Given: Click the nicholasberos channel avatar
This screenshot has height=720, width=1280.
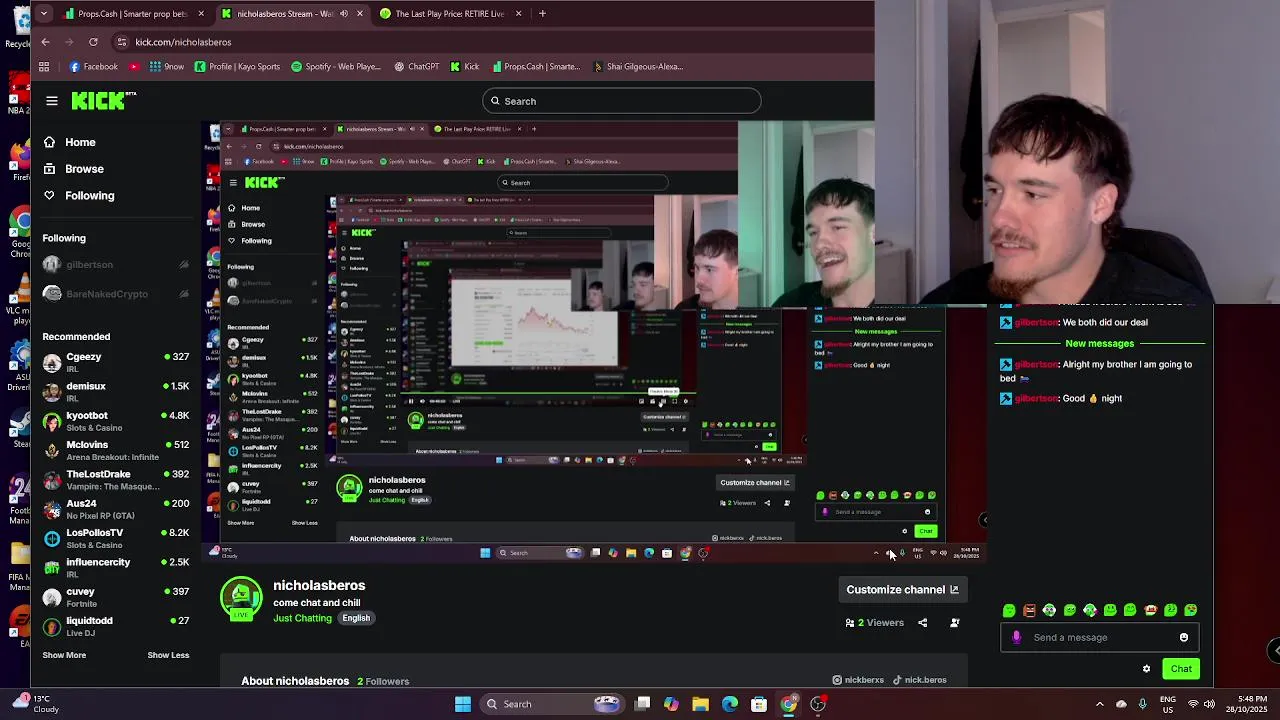Looking at the screenshot, I should coord(241,598).
